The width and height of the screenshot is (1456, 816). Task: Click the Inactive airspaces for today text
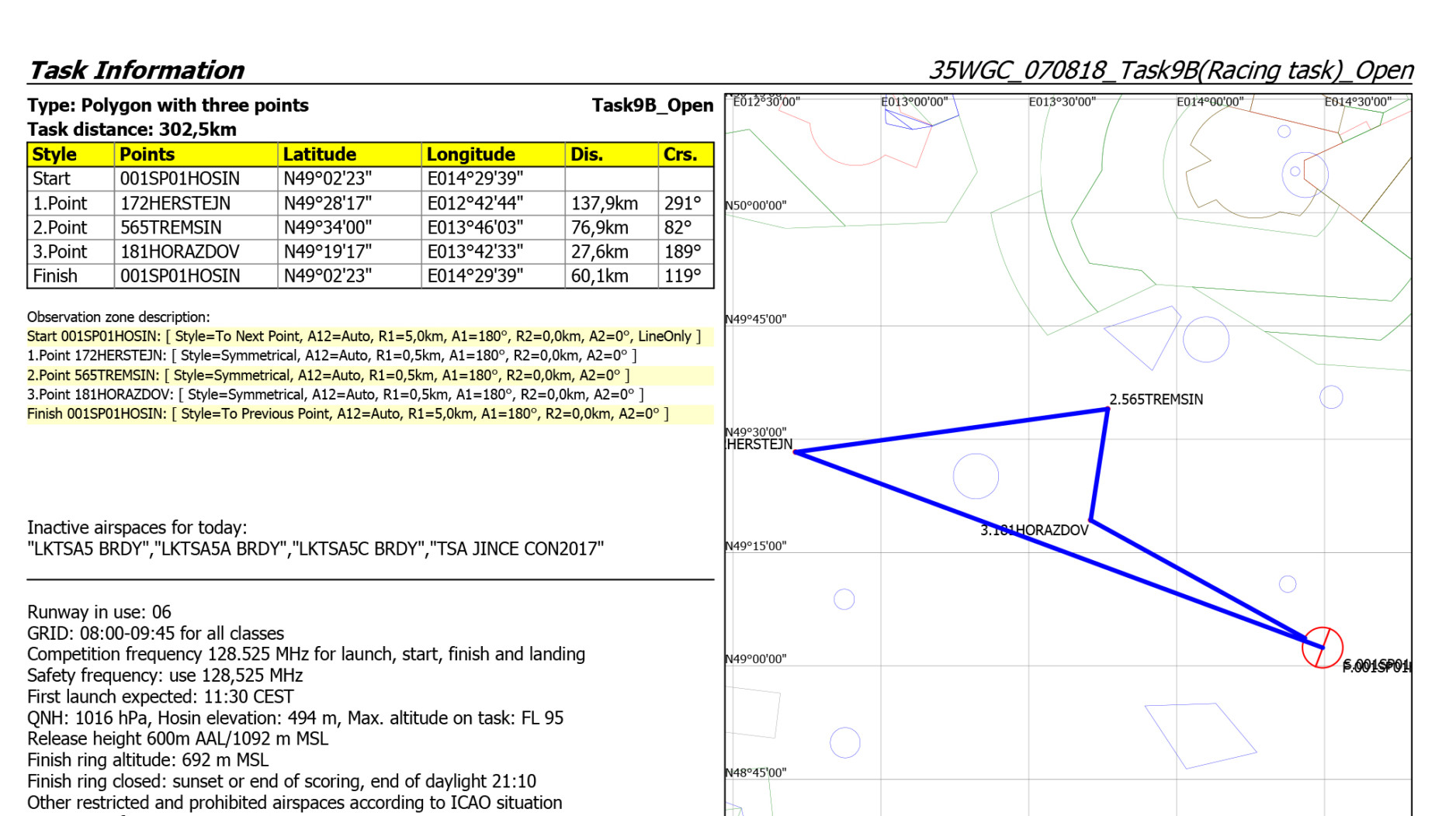coord(137,527)
